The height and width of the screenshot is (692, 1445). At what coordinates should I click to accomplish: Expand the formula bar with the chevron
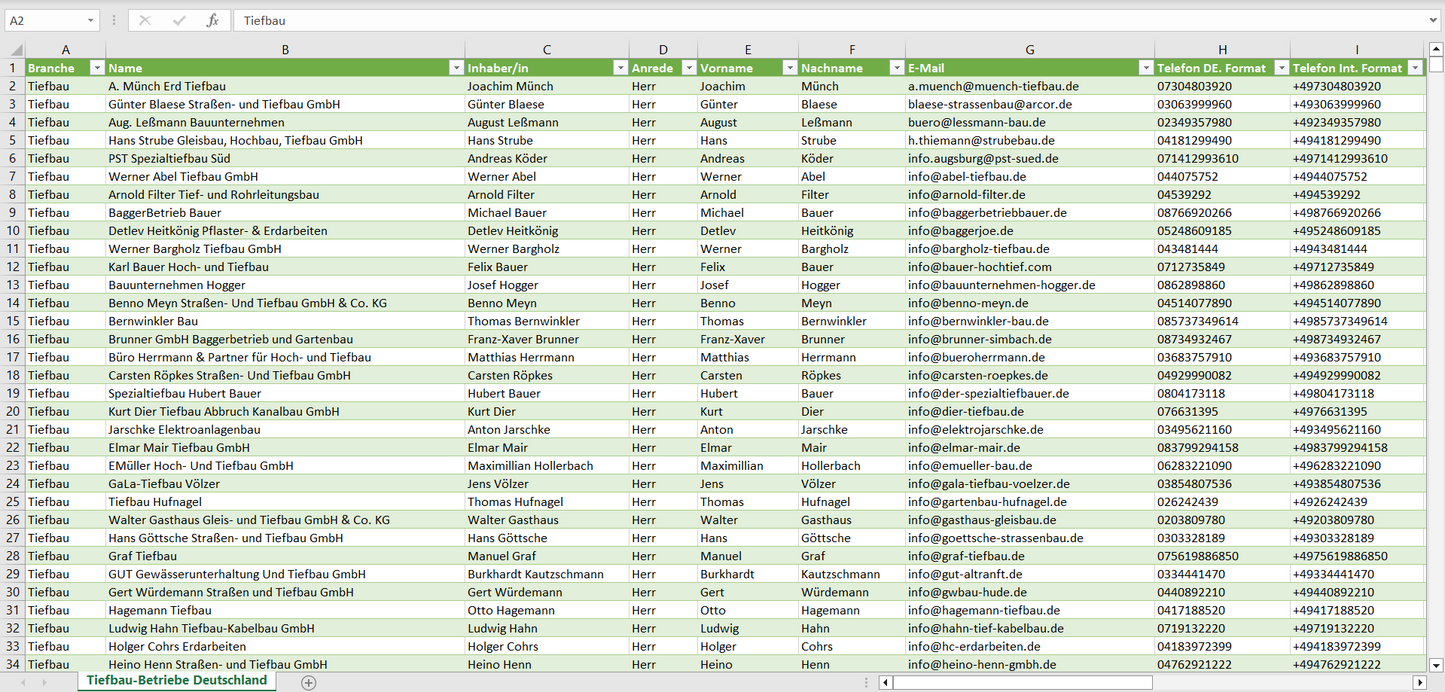click(1434, 20)
